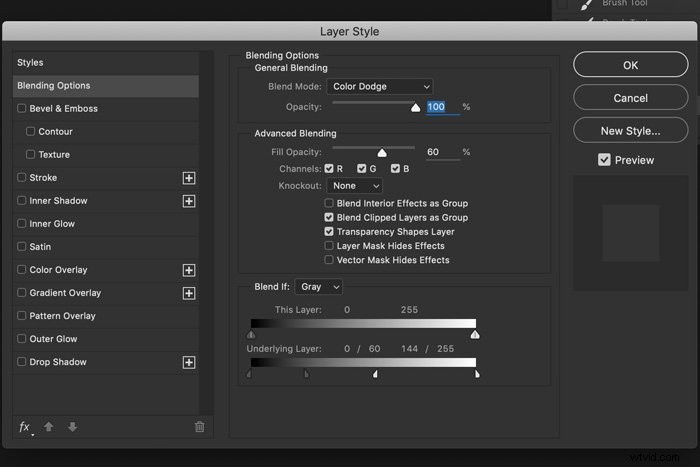
Task: Click the OK button
Action: click(630, 65)
